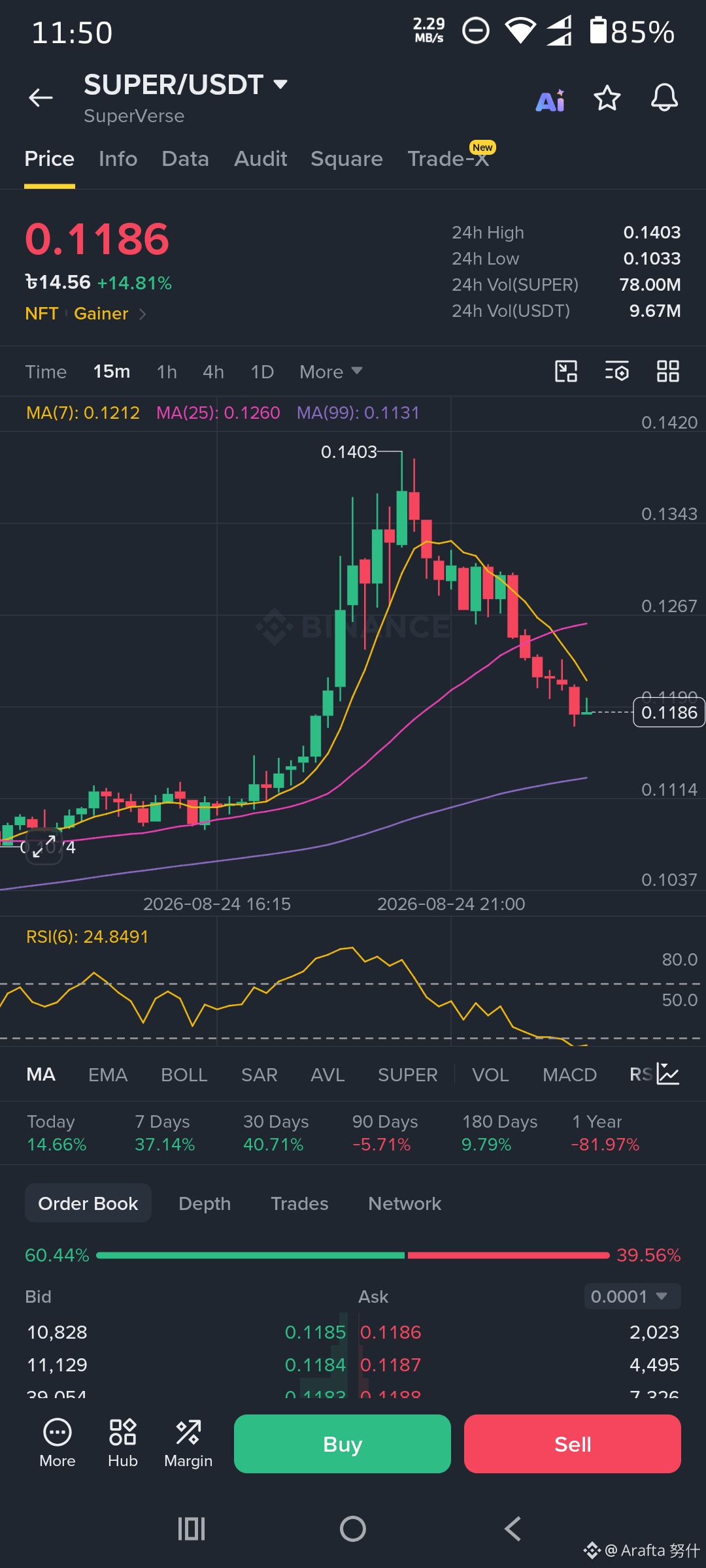The image size is (706, 1568).
Task: Open the multi-chart grid icon
Action: coord(668,371)
